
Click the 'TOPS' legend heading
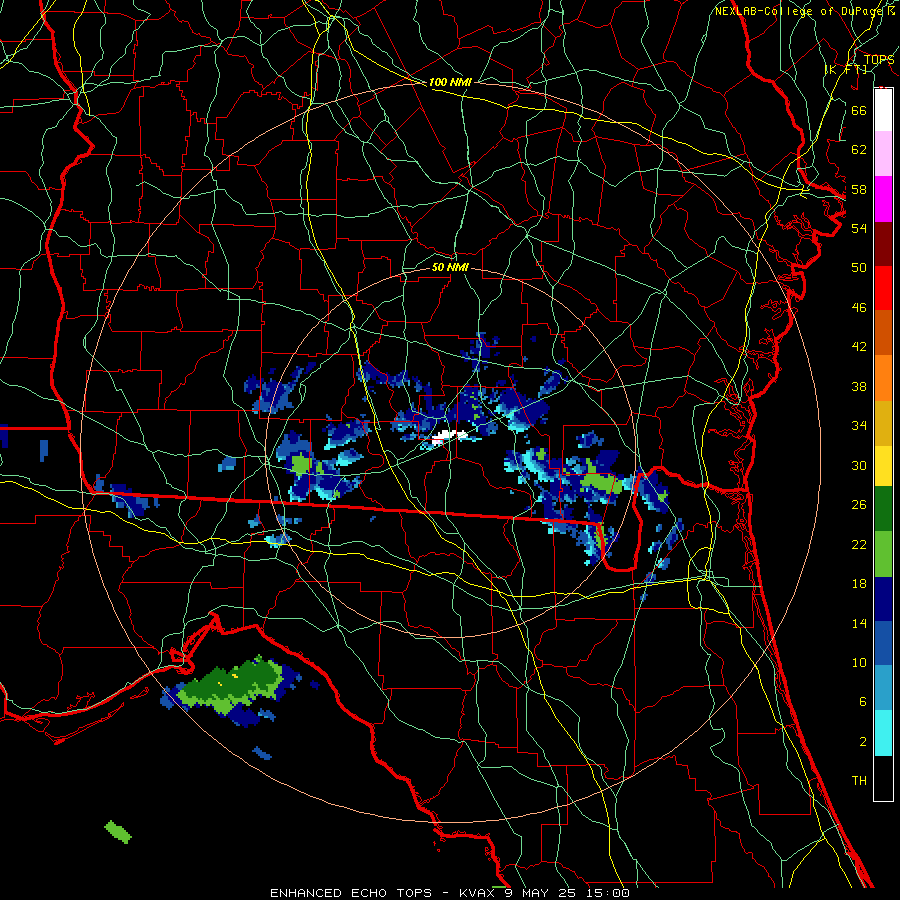coord(879,59)
